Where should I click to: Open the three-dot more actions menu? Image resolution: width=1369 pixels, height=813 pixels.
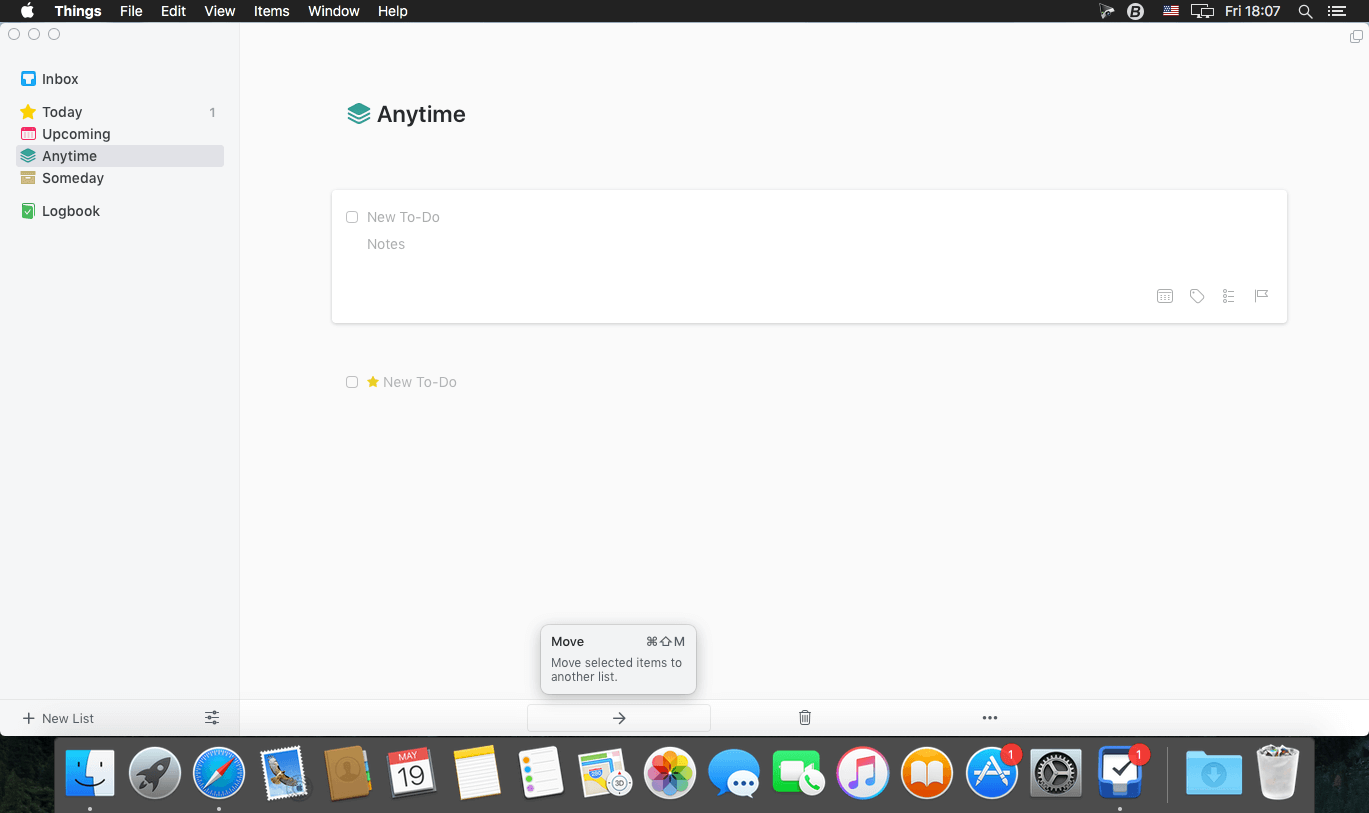point(990,718)
